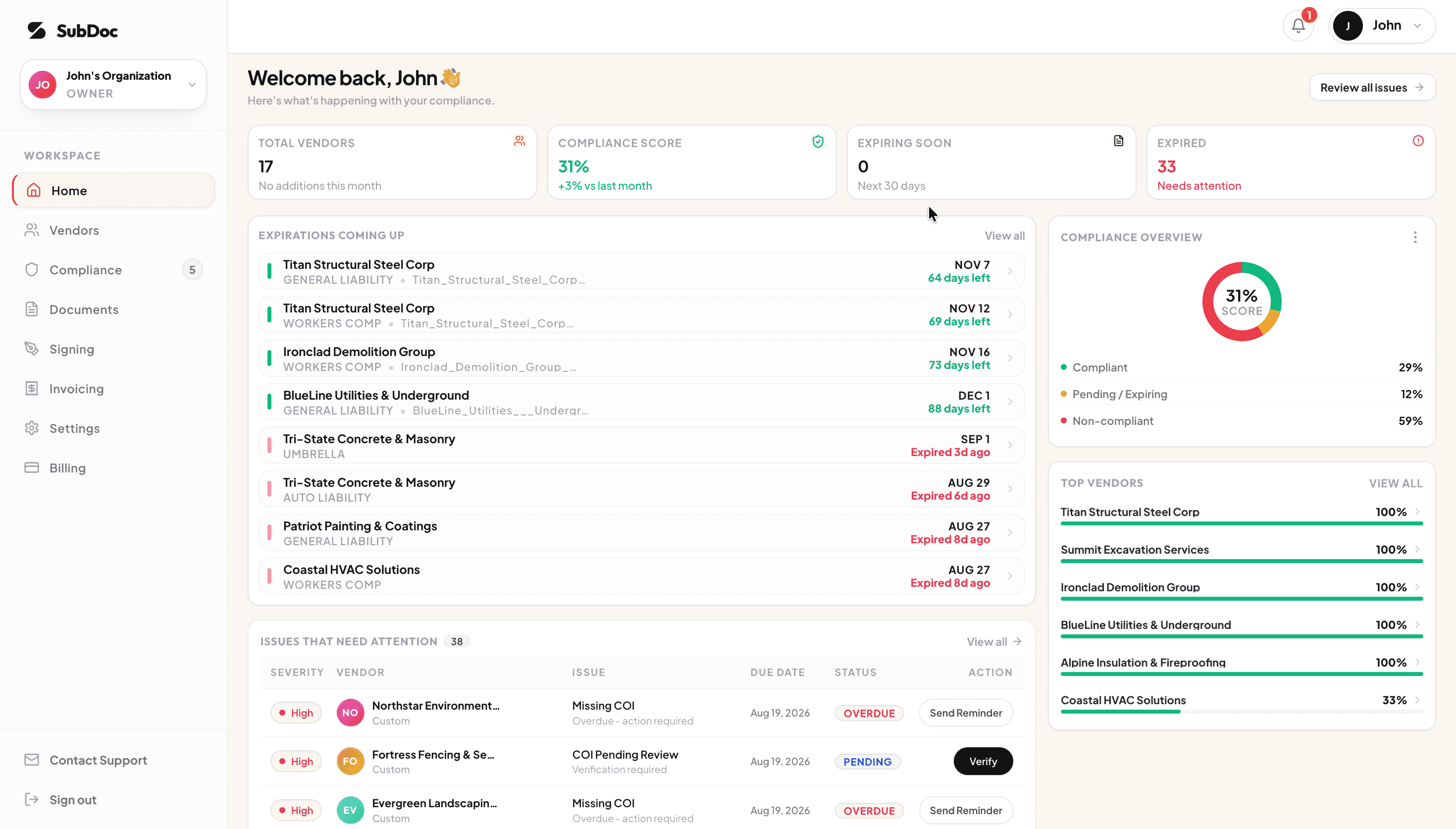The image size is (1456, 829).
Task: Click the EV Evergreen Landscaping avatar
Action: [x=350, y=810]
